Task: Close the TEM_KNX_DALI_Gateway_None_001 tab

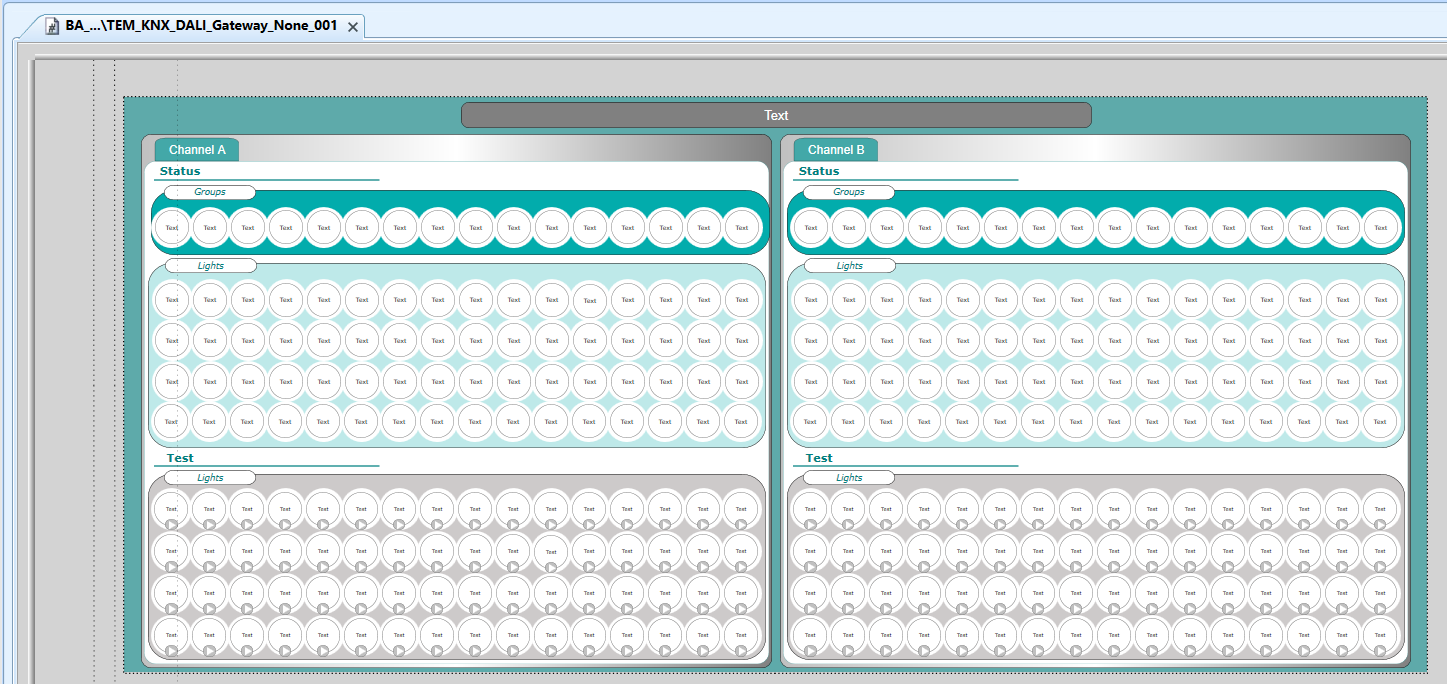Action: [352, 27]
